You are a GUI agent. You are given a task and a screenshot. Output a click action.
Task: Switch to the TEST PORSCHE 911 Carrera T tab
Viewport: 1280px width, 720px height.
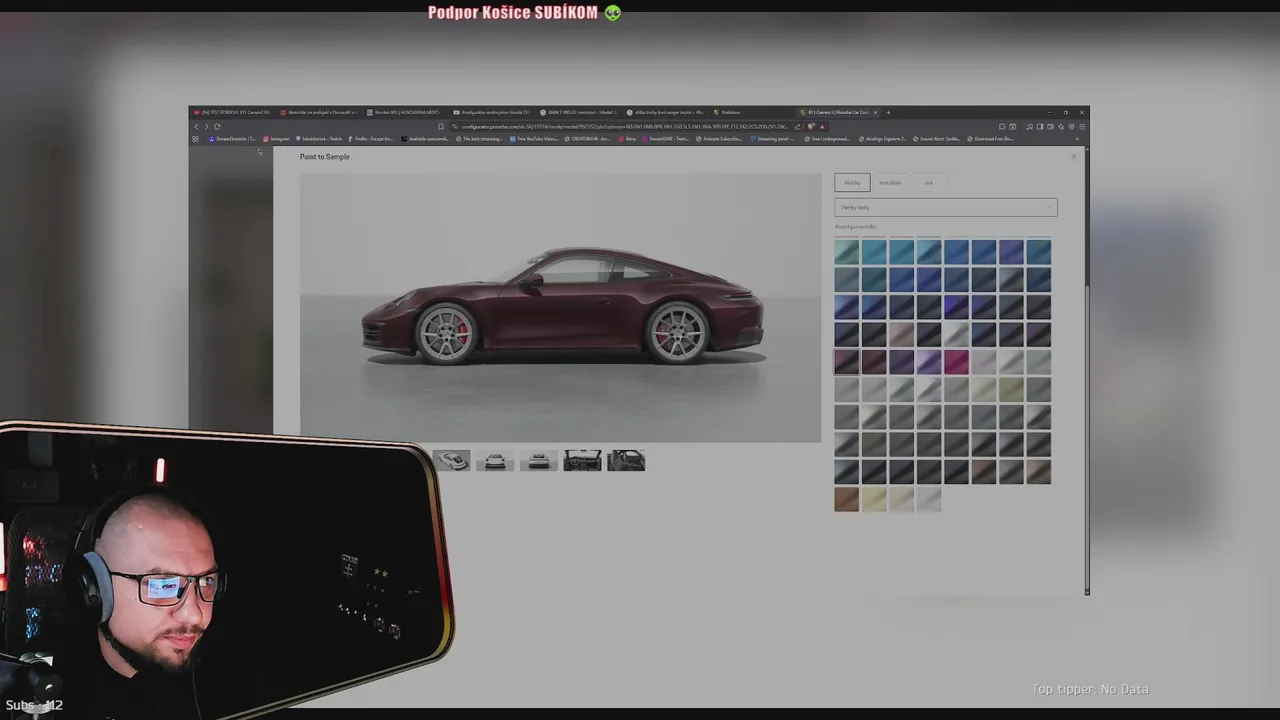232,112
